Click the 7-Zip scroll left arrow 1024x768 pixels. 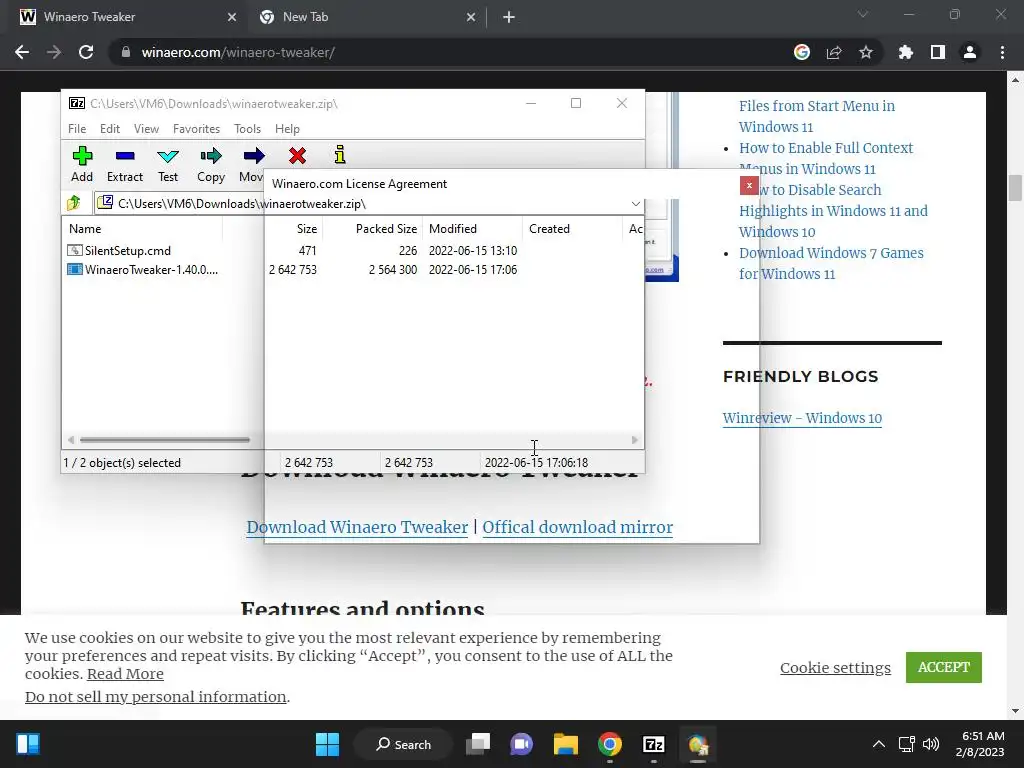coord(71,440)
